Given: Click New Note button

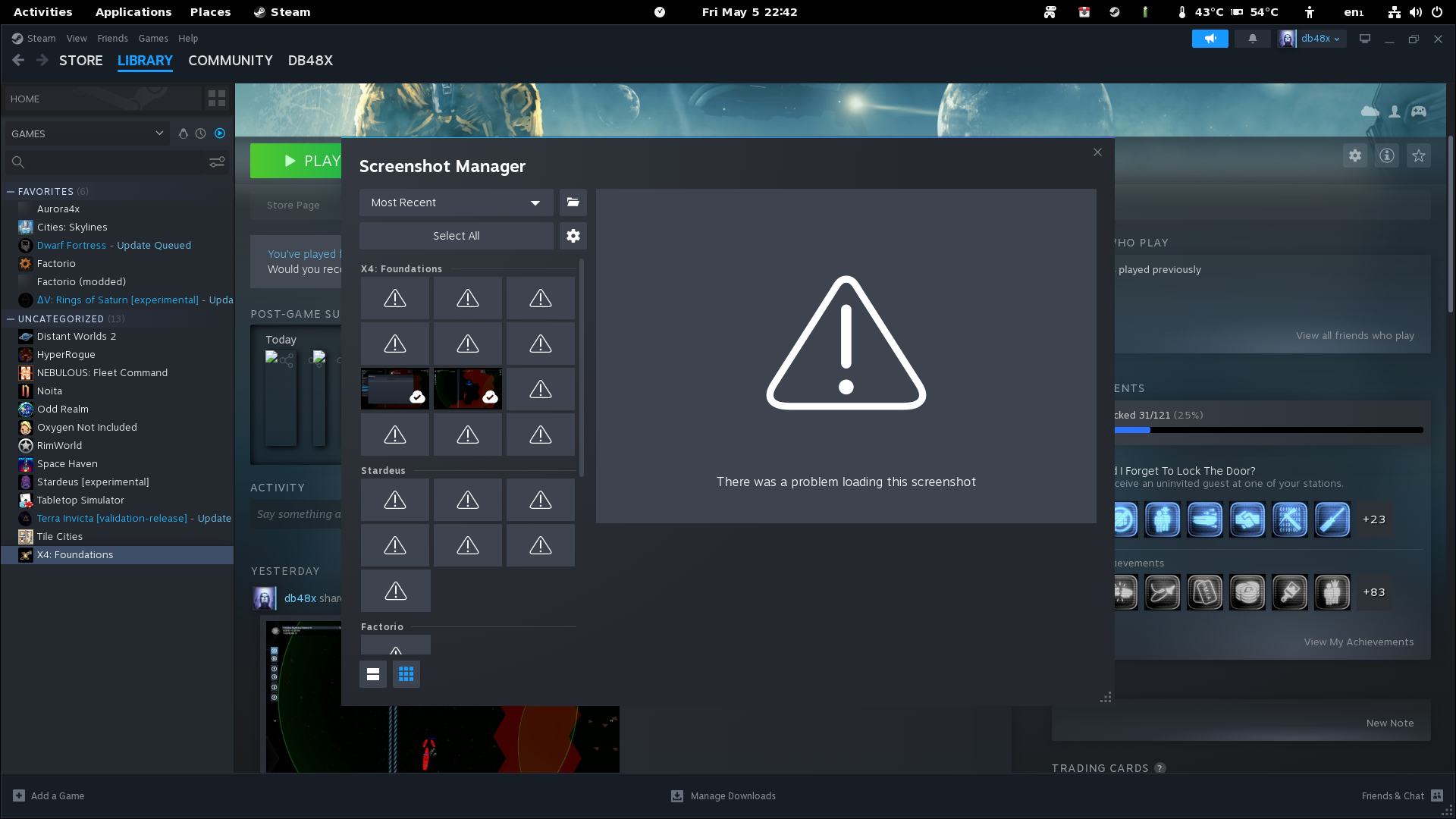Looking at the screenshot, I should point(1390,723).
